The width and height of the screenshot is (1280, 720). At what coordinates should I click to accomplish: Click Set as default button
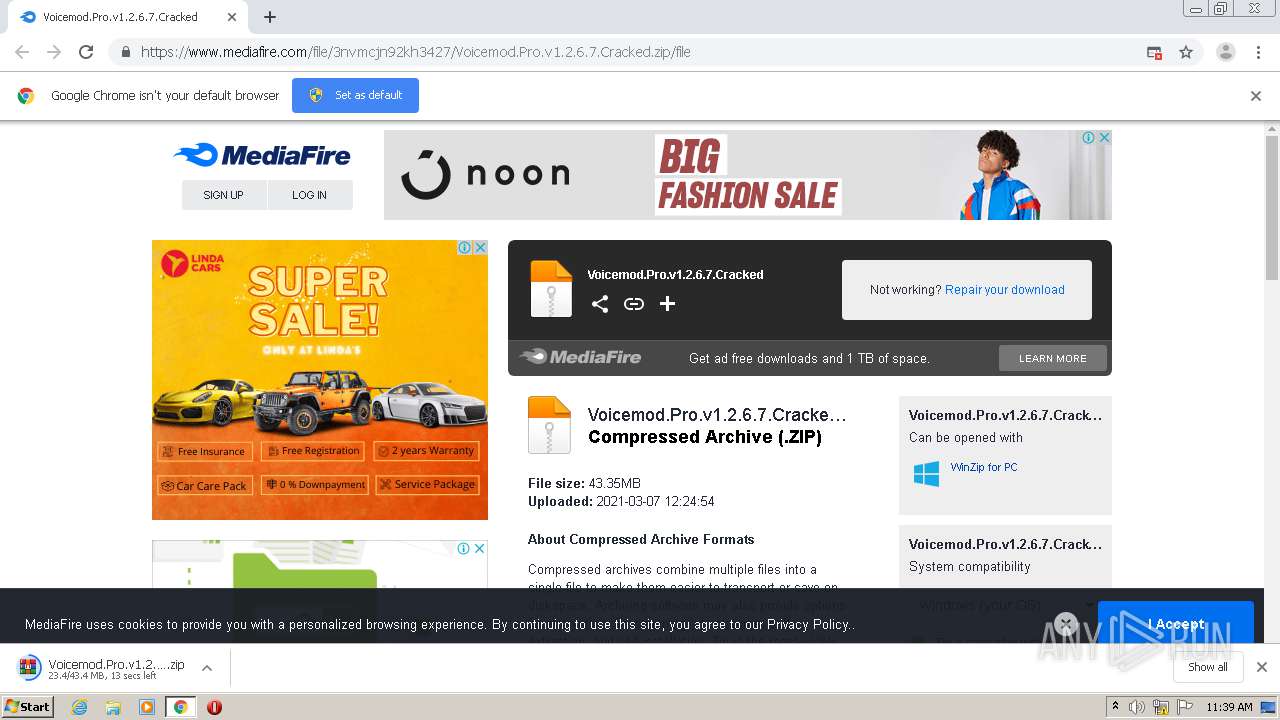[x=355, y=95]
